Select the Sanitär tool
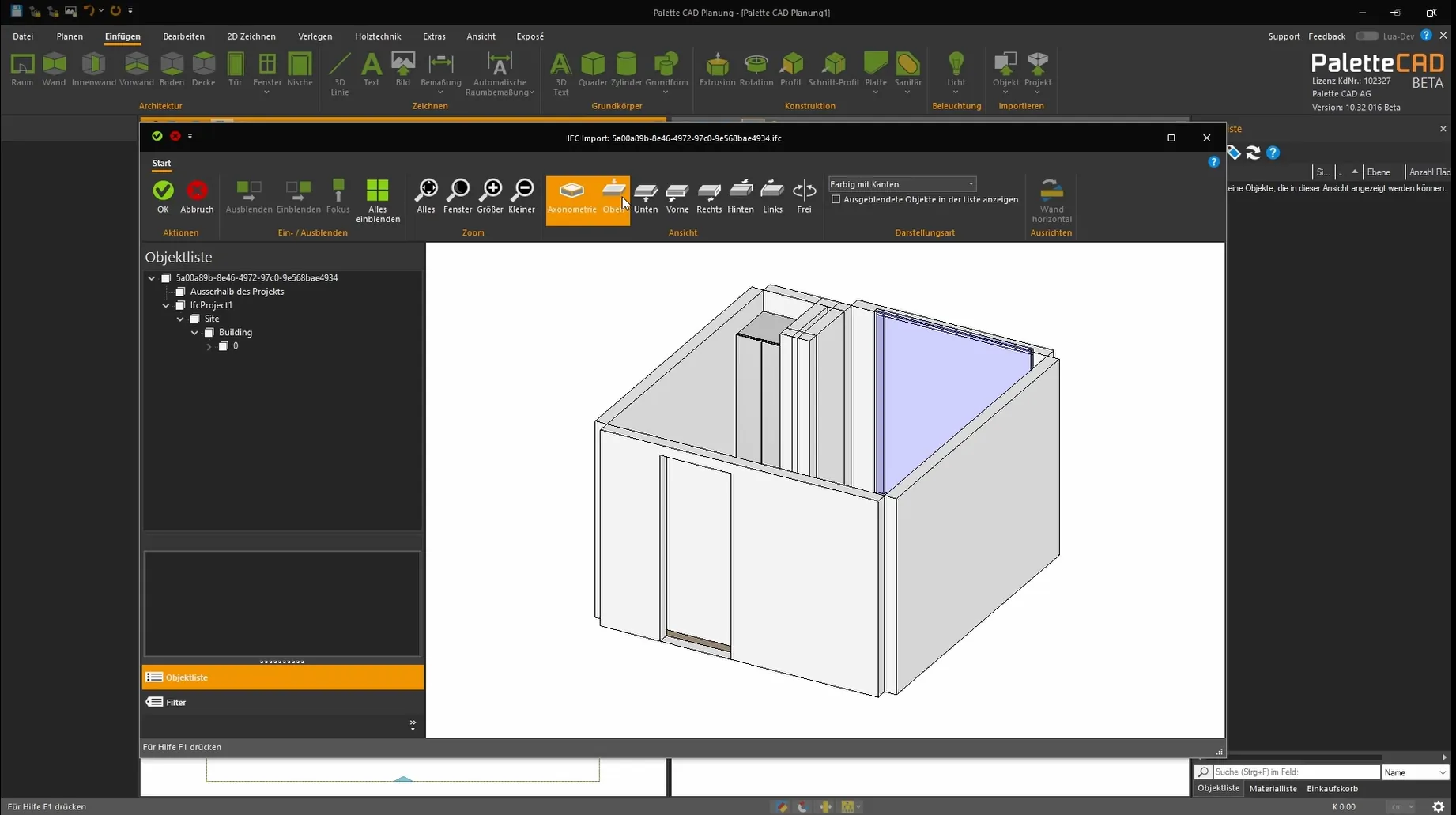The image size is (1456, 815). pos(907,71)
